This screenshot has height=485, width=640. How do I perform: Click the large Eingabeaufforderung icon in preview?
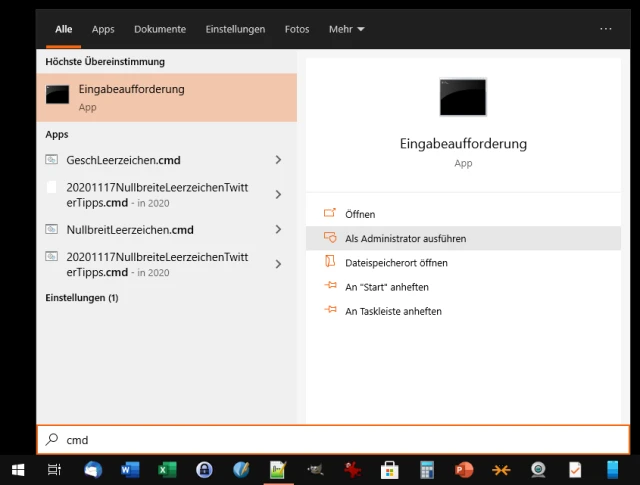tap(463, 97)
